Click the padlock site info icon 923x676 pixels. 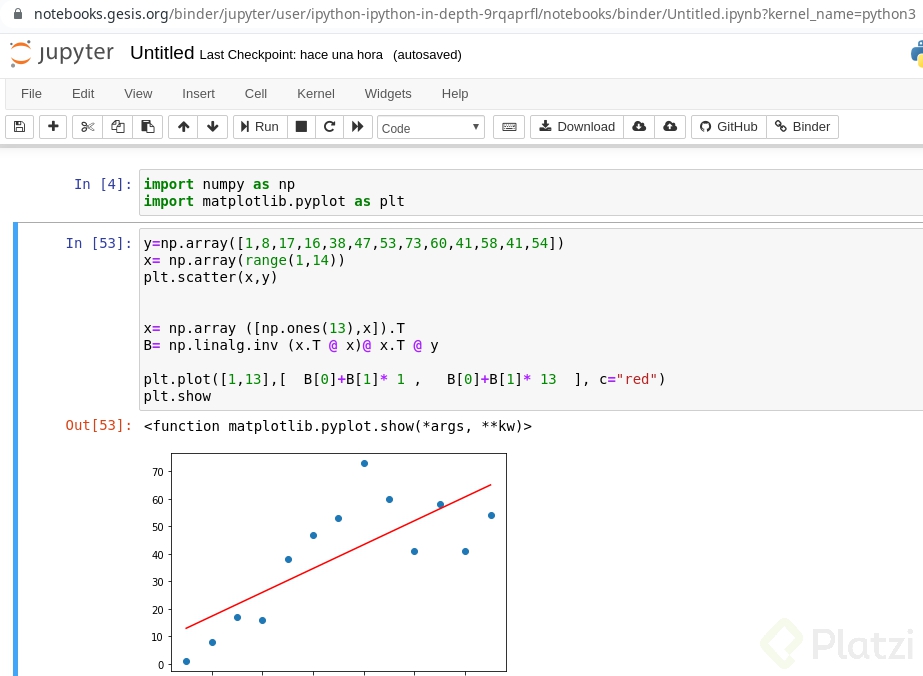click(x=18, y=14)
